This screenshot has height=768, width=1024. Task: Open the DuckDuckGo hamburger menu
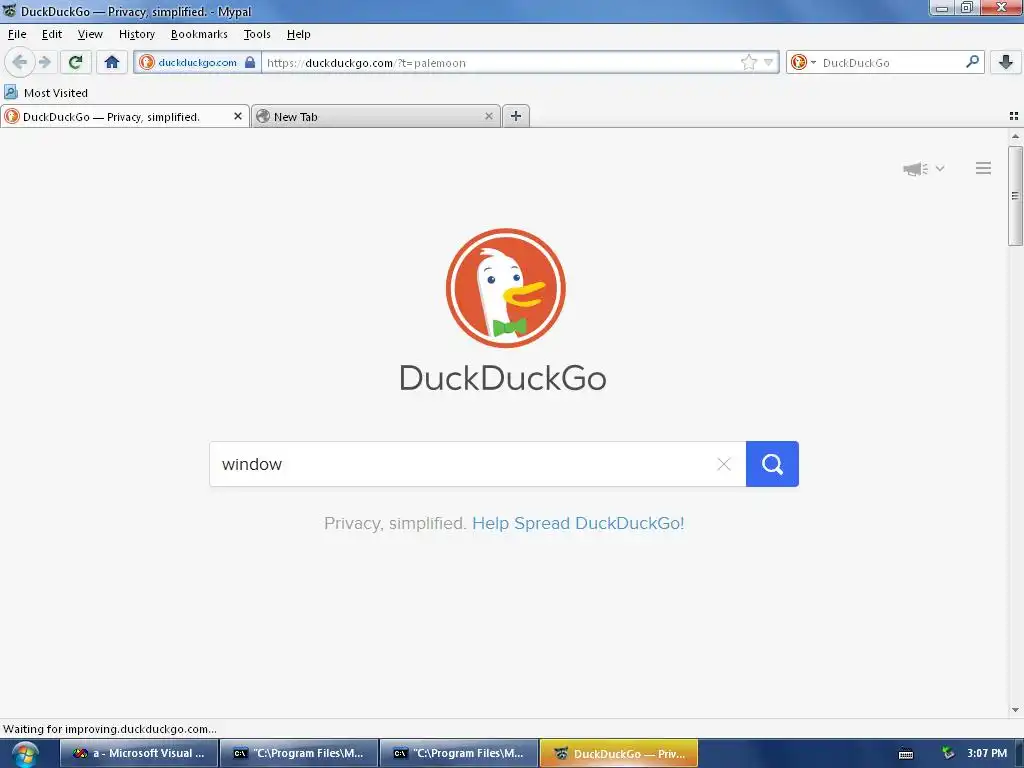pos(984,168)
